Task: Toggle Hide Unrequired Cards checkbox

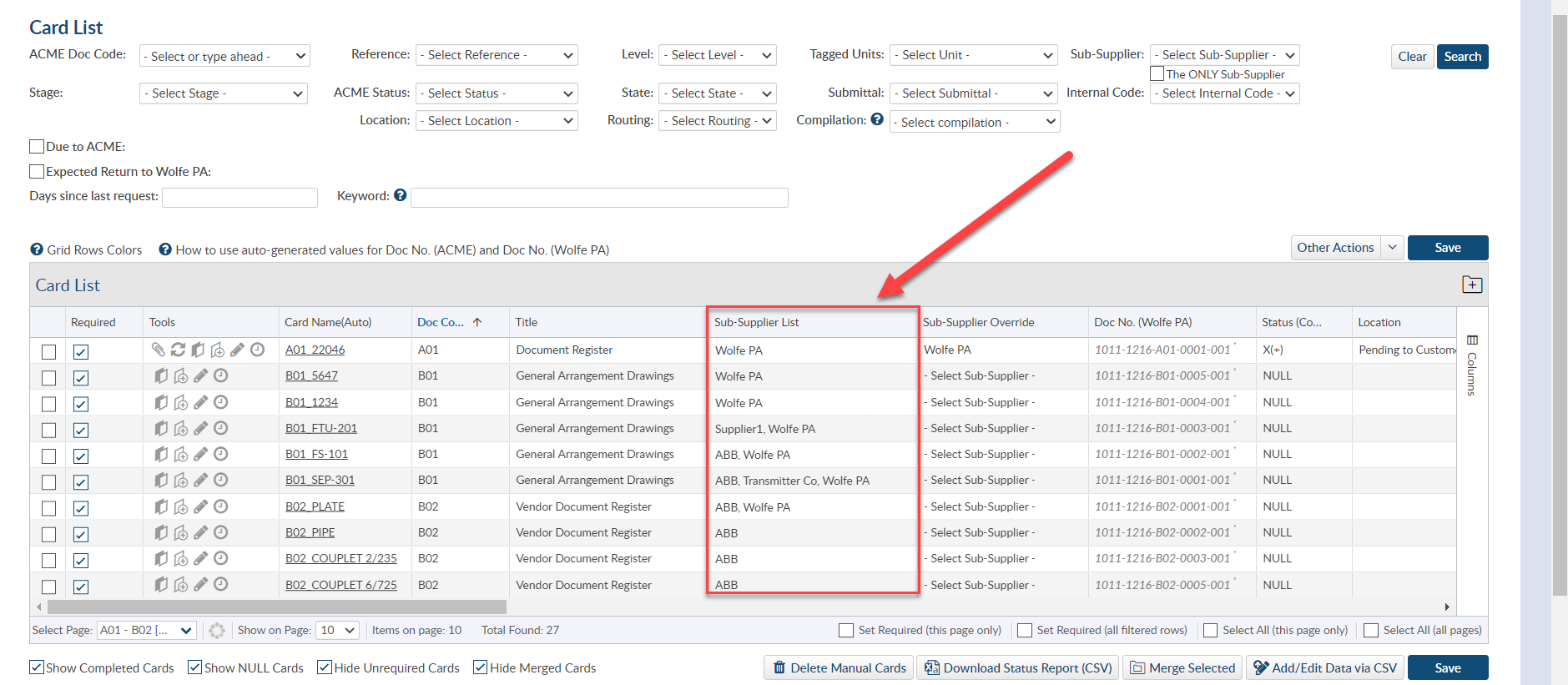Action: (325, 667)
